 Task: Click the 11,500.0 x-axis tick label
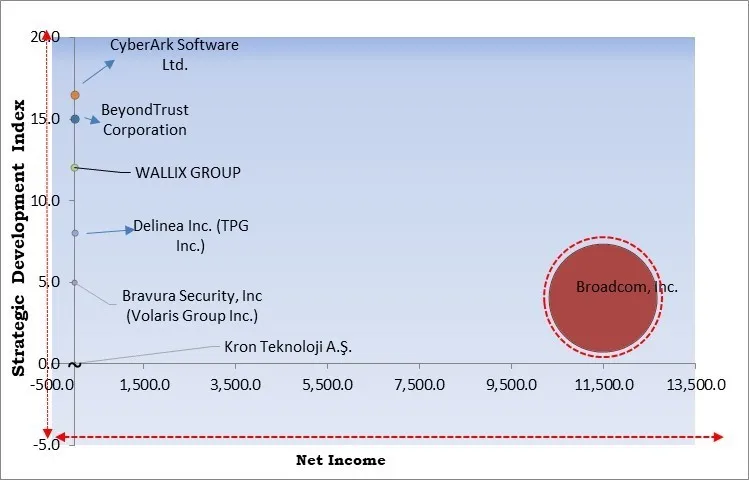[x=604, y=384]
